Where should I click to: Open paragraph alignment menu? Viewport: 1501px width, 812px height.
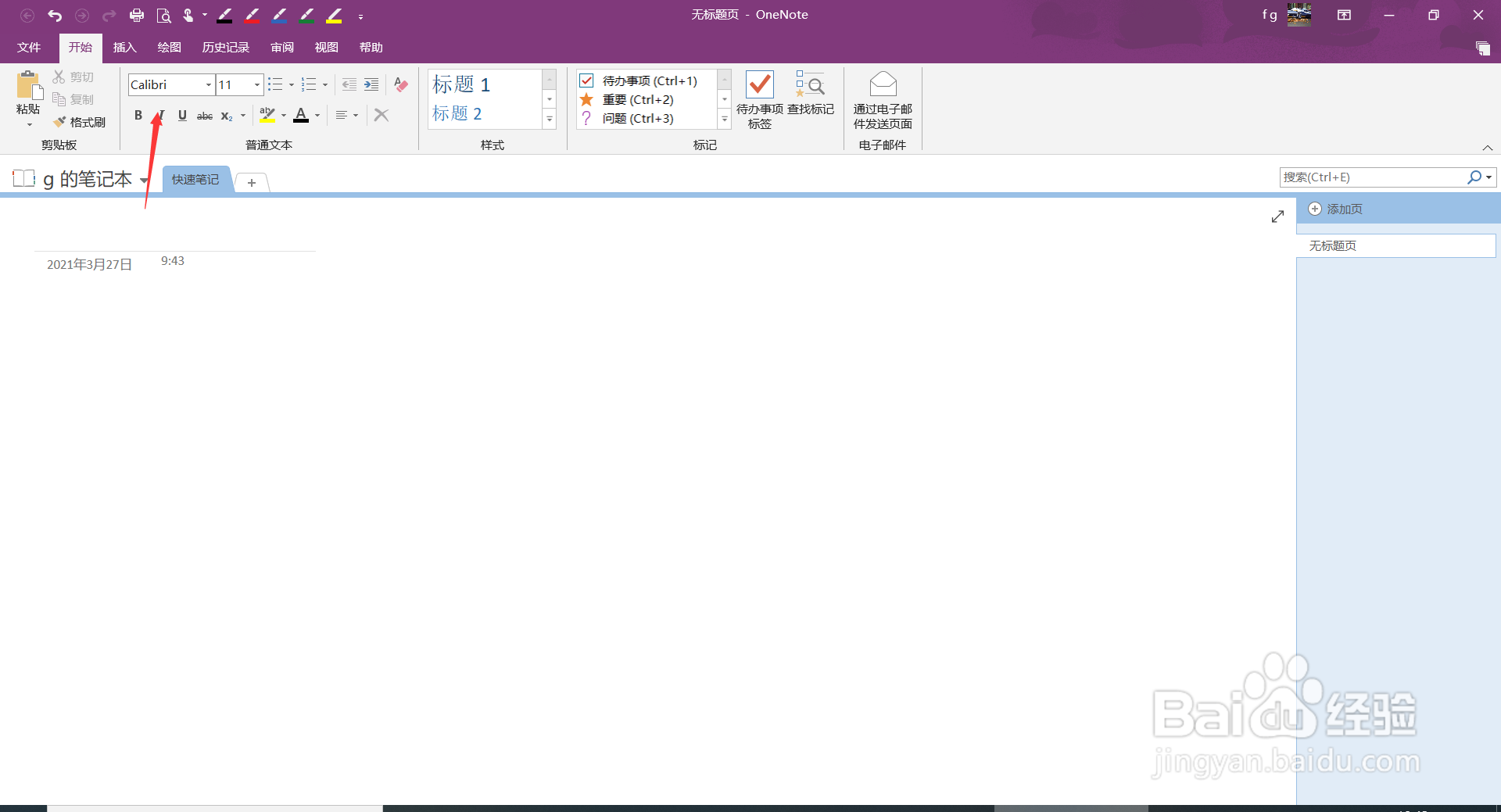coord(346,115)
